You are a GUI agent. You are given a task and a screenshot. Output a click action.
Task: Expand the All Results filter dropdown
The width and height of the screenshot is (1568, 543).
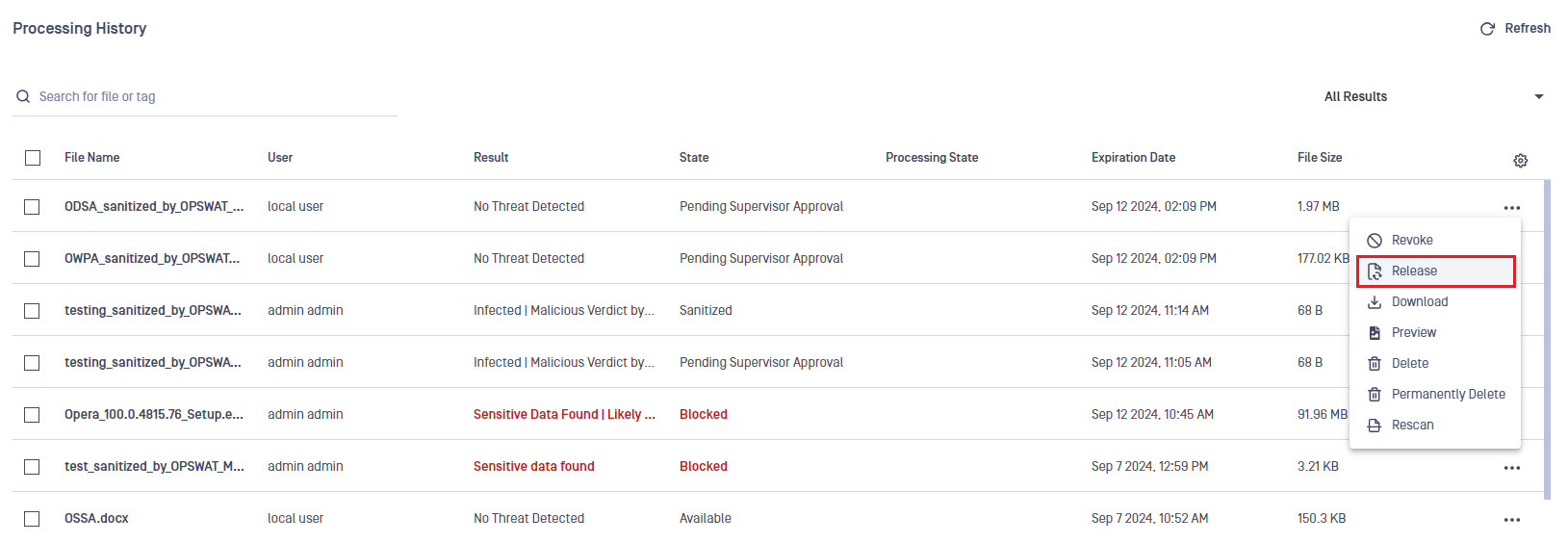(1433, 96)
